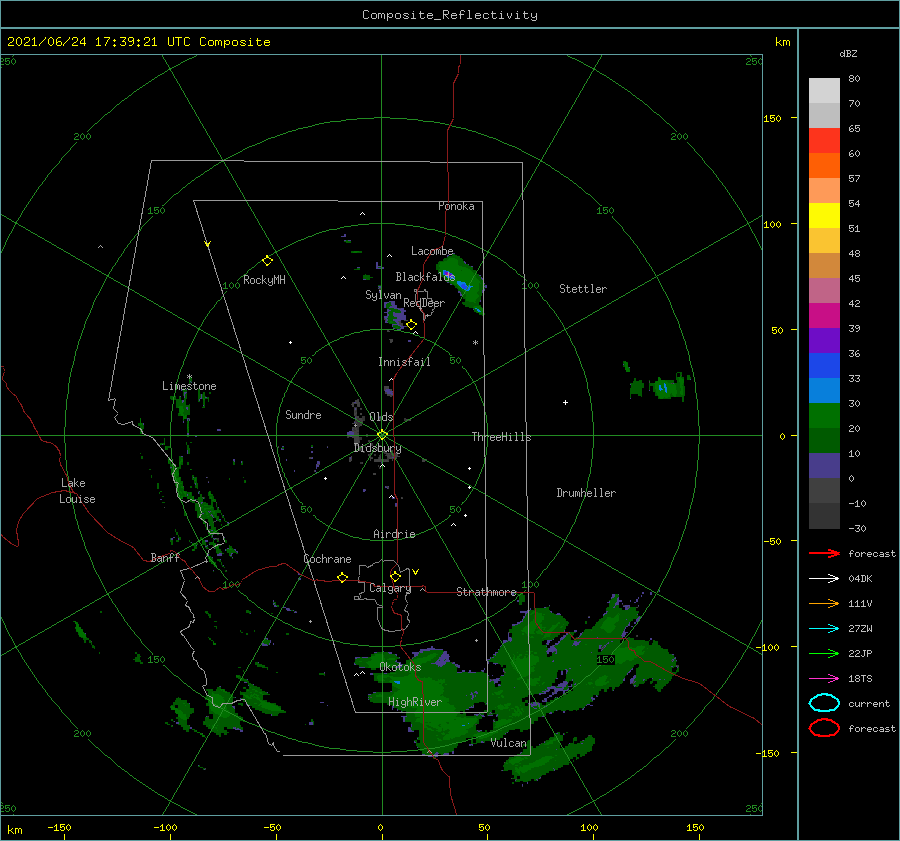Click the 18TS legend label
This screenshot has width=900, height=841.
pyautogui.click(x=860, y=679)
